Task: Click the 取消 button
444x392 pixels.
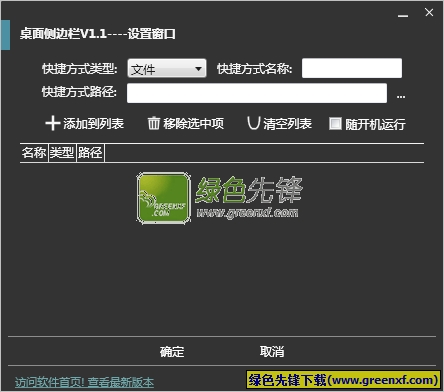Action: (272, 351)
